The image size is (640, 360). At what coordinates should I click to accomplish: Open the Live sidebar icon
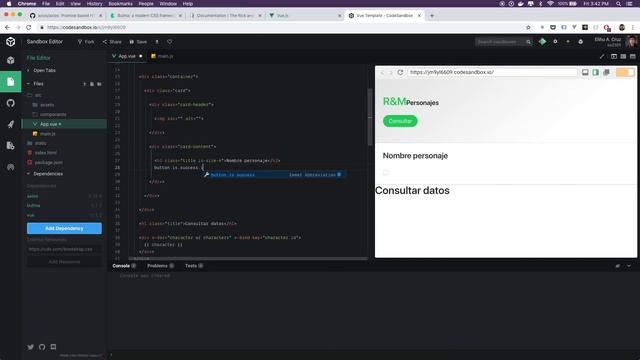point(11,167)
